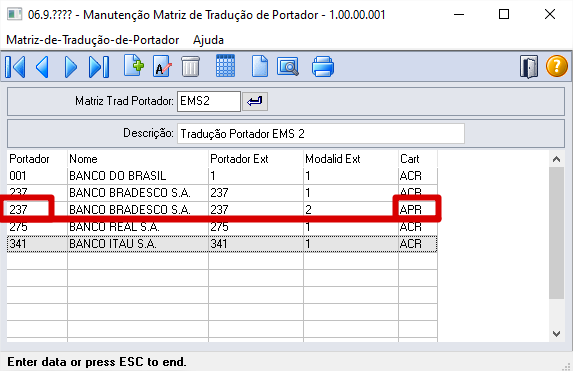The image size is (573, 371).
Task: Click the edit record icon
Action: [x=162, y=67]
